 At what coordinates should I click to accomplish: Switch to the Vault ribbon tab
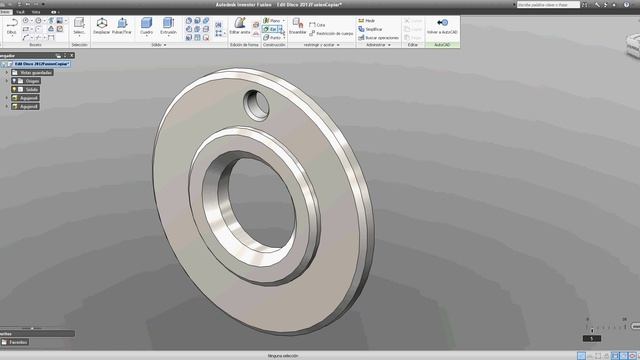(x=20, y=12)
